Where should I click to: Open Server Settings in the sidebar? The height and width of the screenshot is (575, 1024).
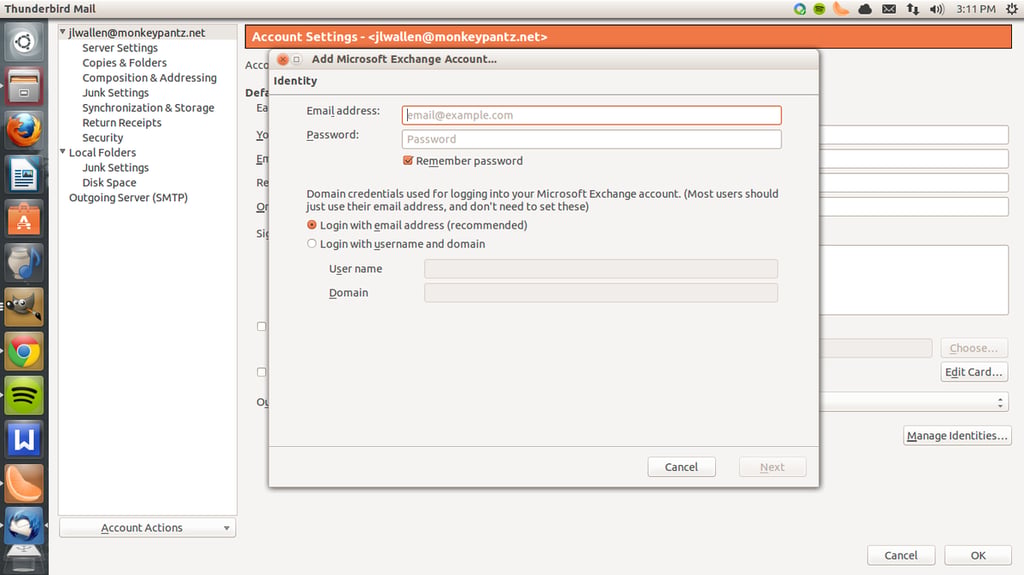pyautogui.click(x=120, y=48)
